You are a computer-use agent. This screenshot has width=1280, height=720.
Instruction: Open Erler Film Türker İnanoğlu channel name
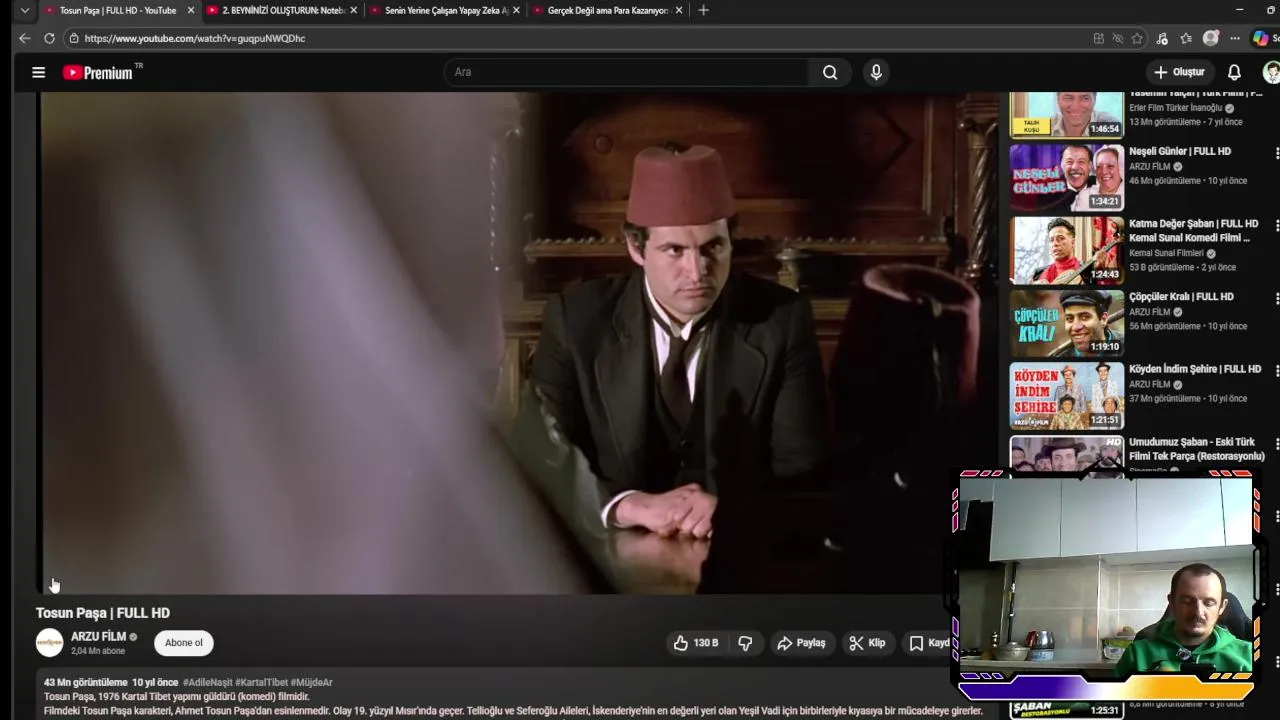[1175, 108]
